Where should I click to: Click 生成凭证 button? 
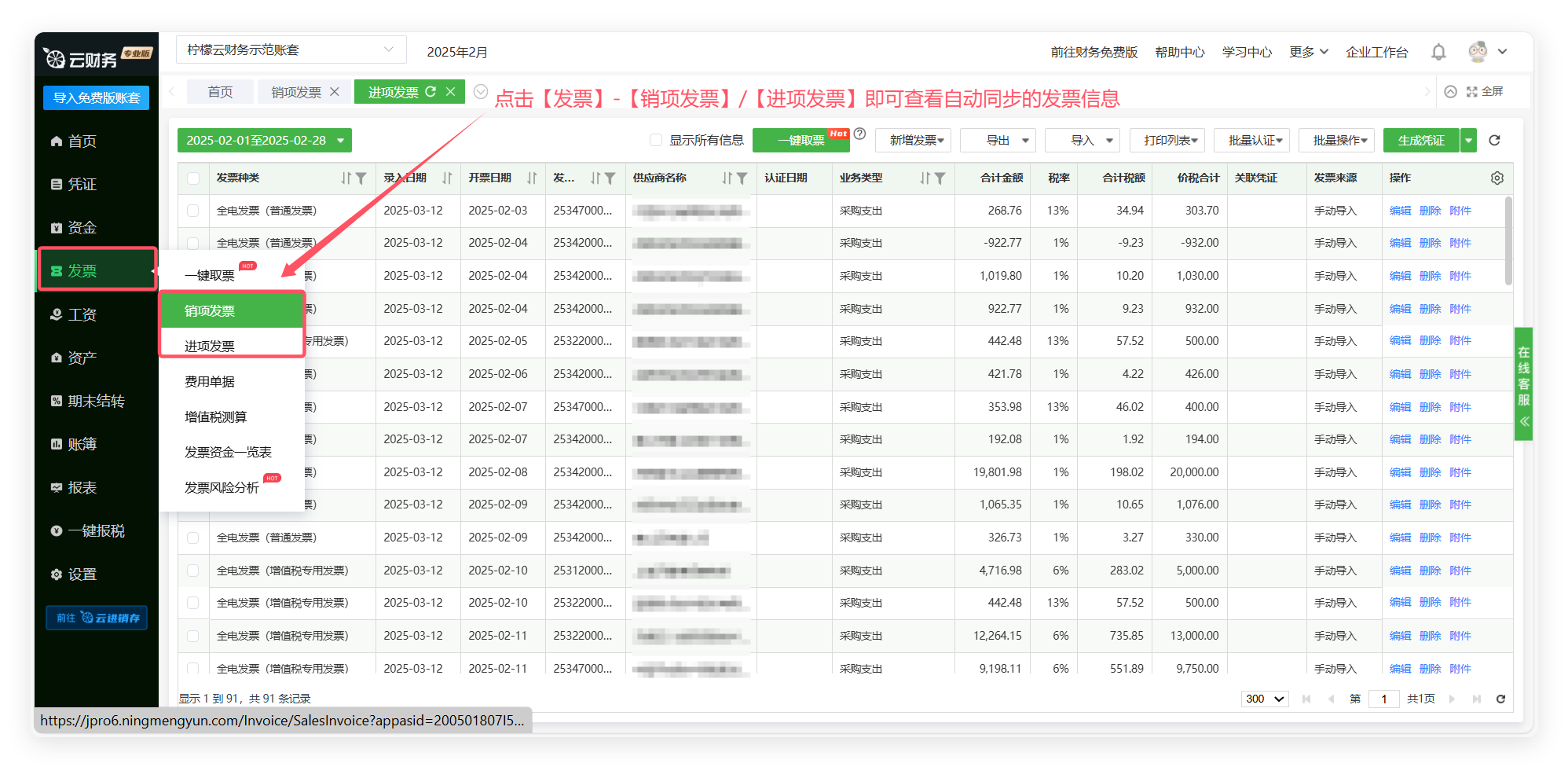pyautogui.click(x=1421, y=140)
